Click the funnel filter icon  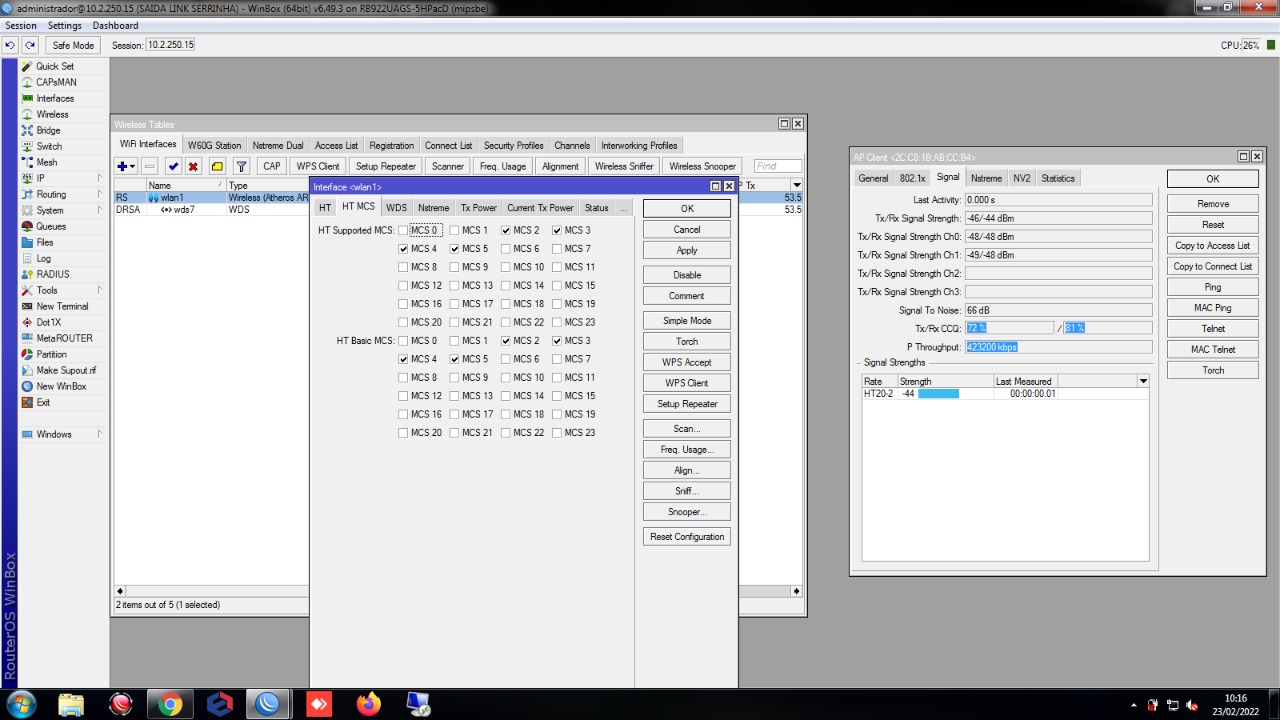[x=241, y=166]
